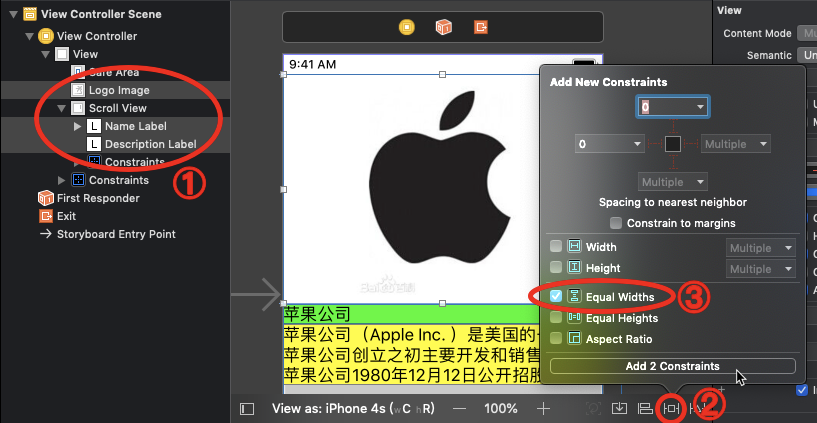Viewport: 817px width, 423px height.
Task: Check the Width constraint checkbox
Action: (x=556, y=246)
